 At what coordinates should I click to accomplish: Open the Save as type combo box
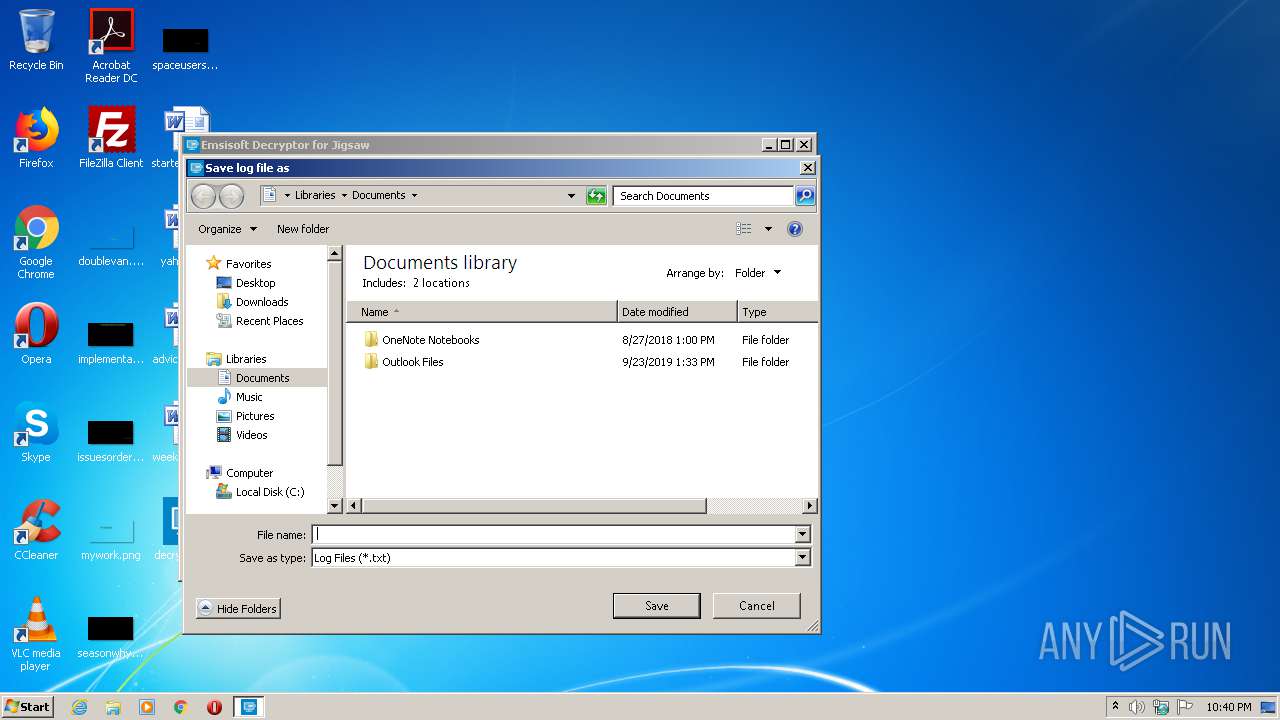pos(560,558)
